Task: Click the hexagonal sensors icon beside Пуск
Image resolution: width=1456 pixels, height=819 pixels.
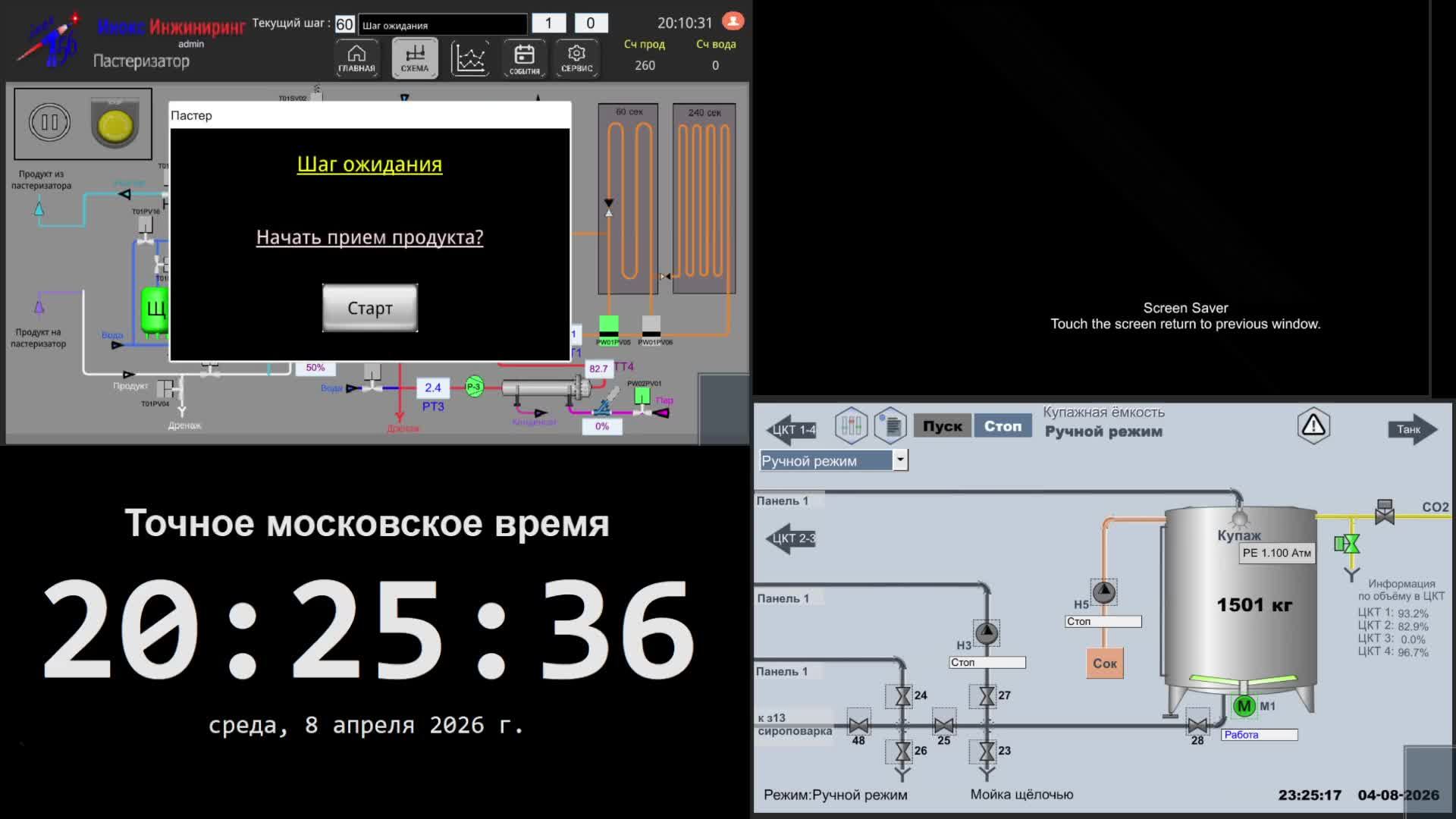Action: click(x=851, y=425)
